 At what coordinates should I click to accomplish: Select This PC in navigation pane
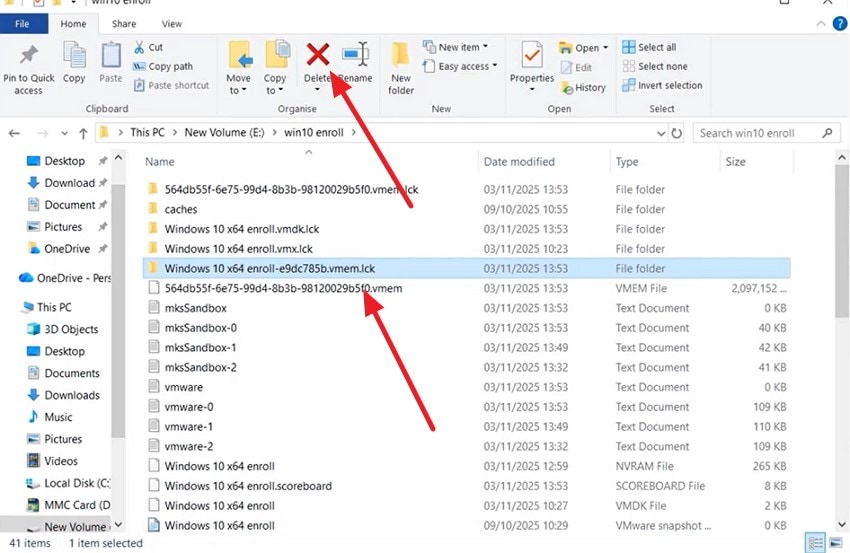pyautogui.click(x=47, y=307)
